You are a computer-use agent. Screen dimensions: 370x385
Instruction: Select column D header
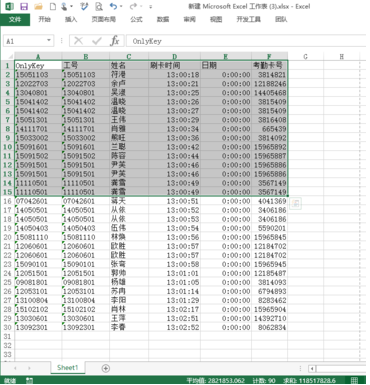pos(174,56)
